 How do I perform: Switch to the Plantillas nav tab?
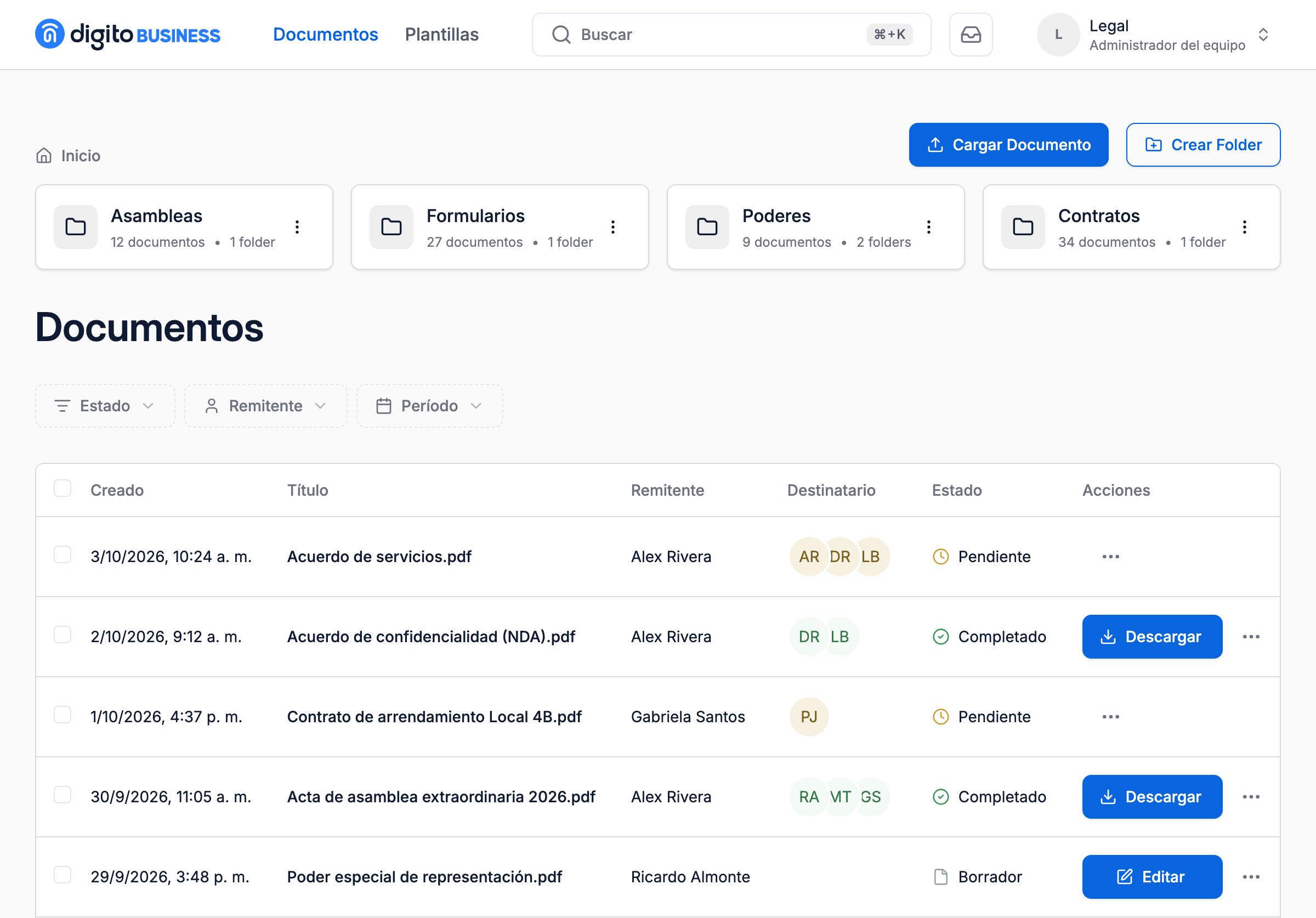pyautogui.click(x=441, y=35)
